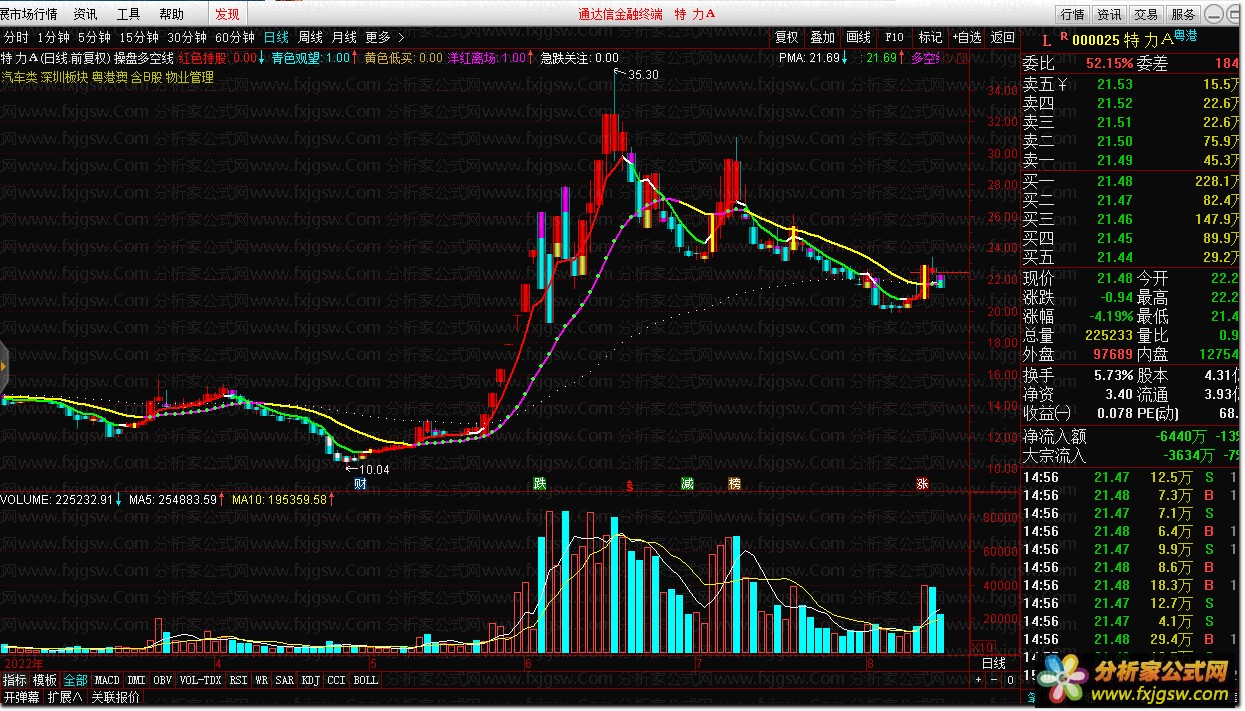1245x711 pixels.
Task: Select the 全部 indicator tab
Action: pyautogui.click(x=76, y=680)
